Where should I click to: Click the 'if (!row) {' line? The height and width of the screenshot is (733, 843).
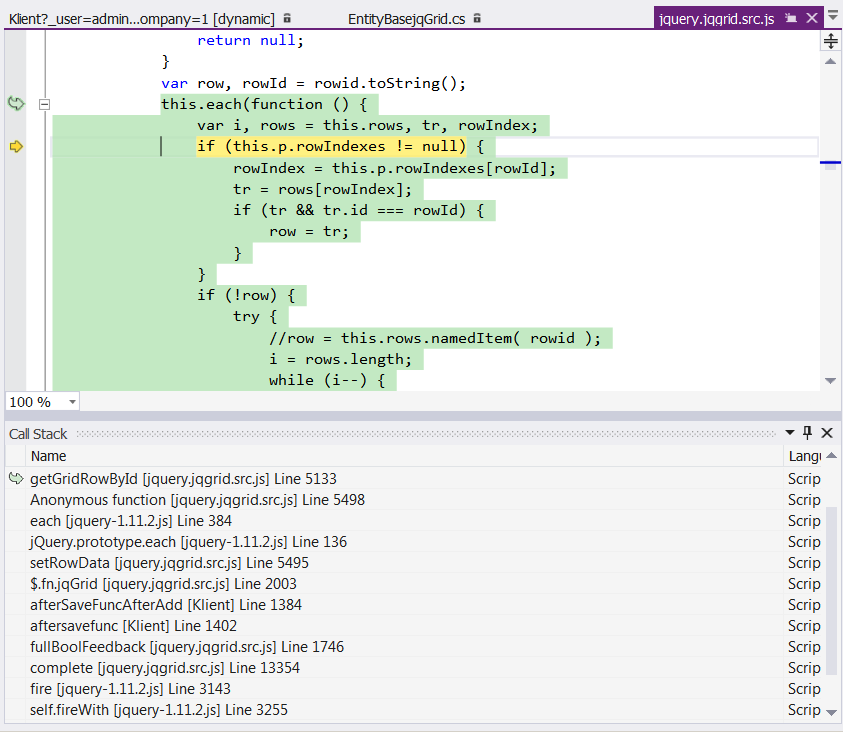click(246, 295)
